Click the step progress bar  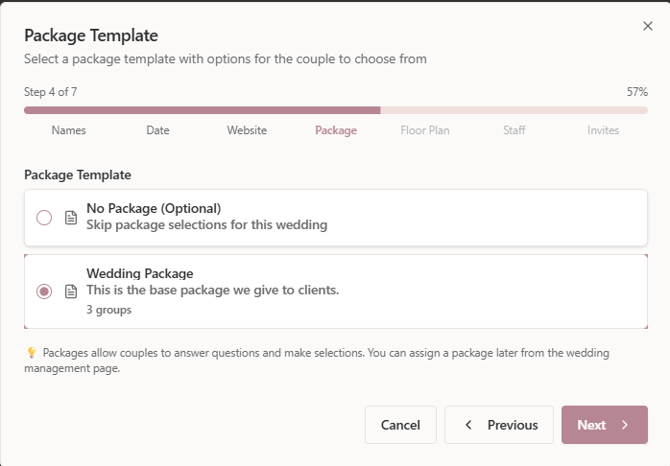(x=335, y=111)
